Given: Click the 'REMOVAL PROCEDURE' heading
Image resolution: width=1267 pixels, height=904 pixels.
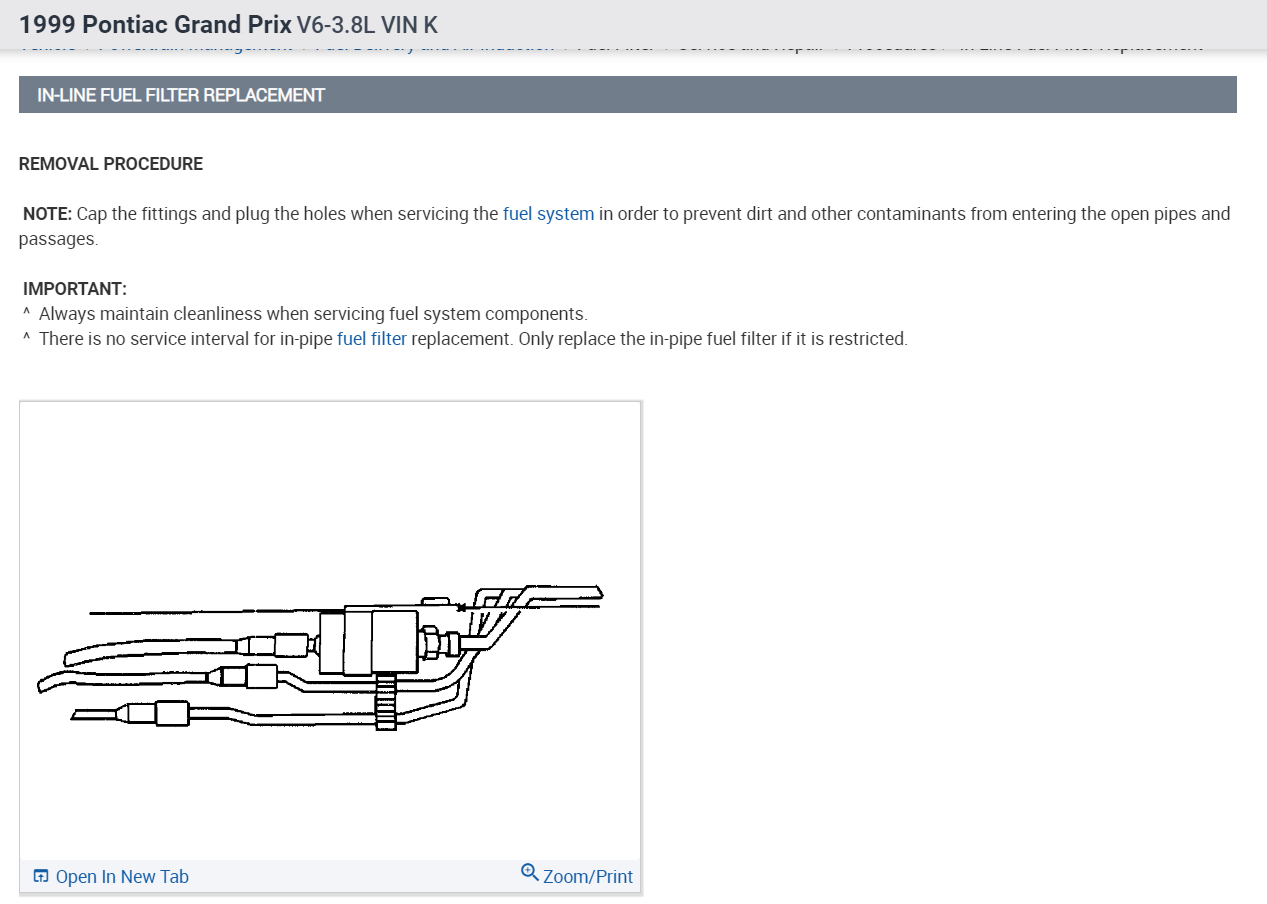Looking at the screenshot, I should click(x=111, y=164).
